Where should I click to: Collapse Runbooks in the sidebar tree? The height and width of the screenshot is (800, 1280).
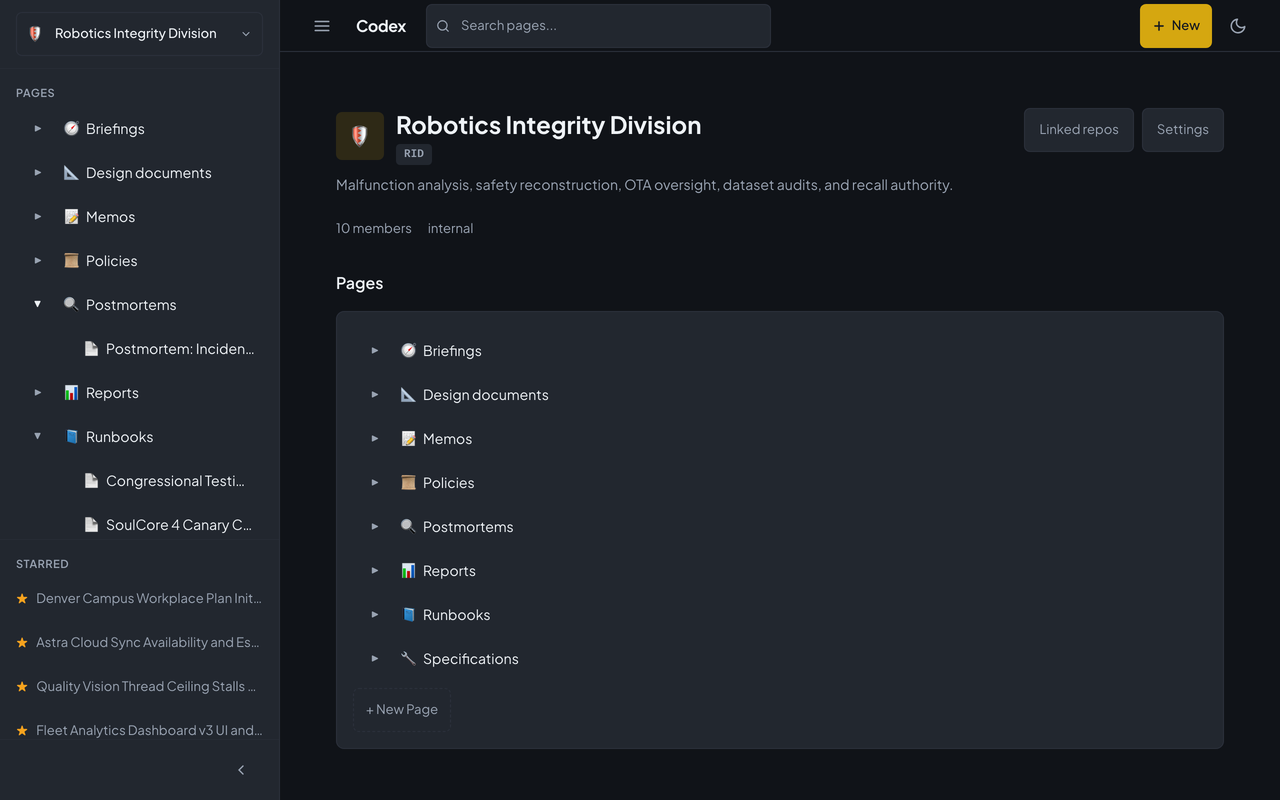38,436
